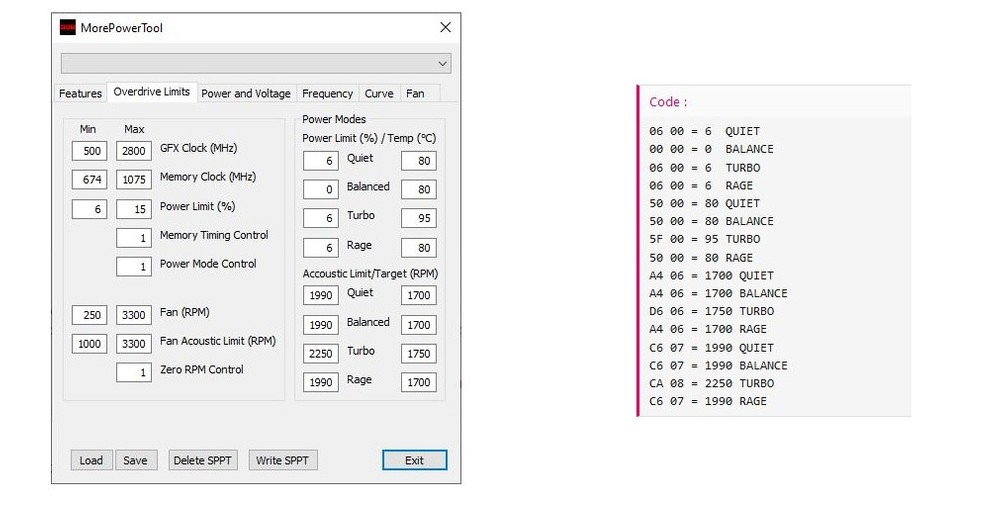Open the GPU selection dropdown
Image resolution: width=1000 pixels, height=505 pixels.
coord(256,63)
